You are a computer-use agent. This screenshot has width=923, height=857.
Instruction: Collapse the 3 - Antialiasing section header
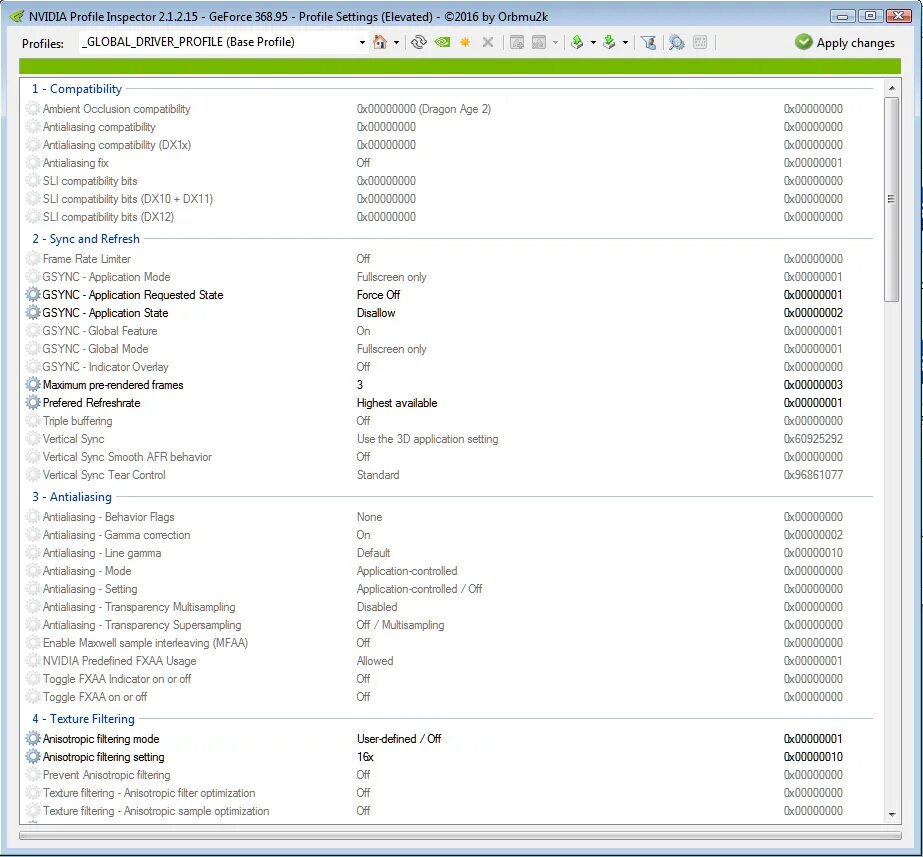pos(72,497)
